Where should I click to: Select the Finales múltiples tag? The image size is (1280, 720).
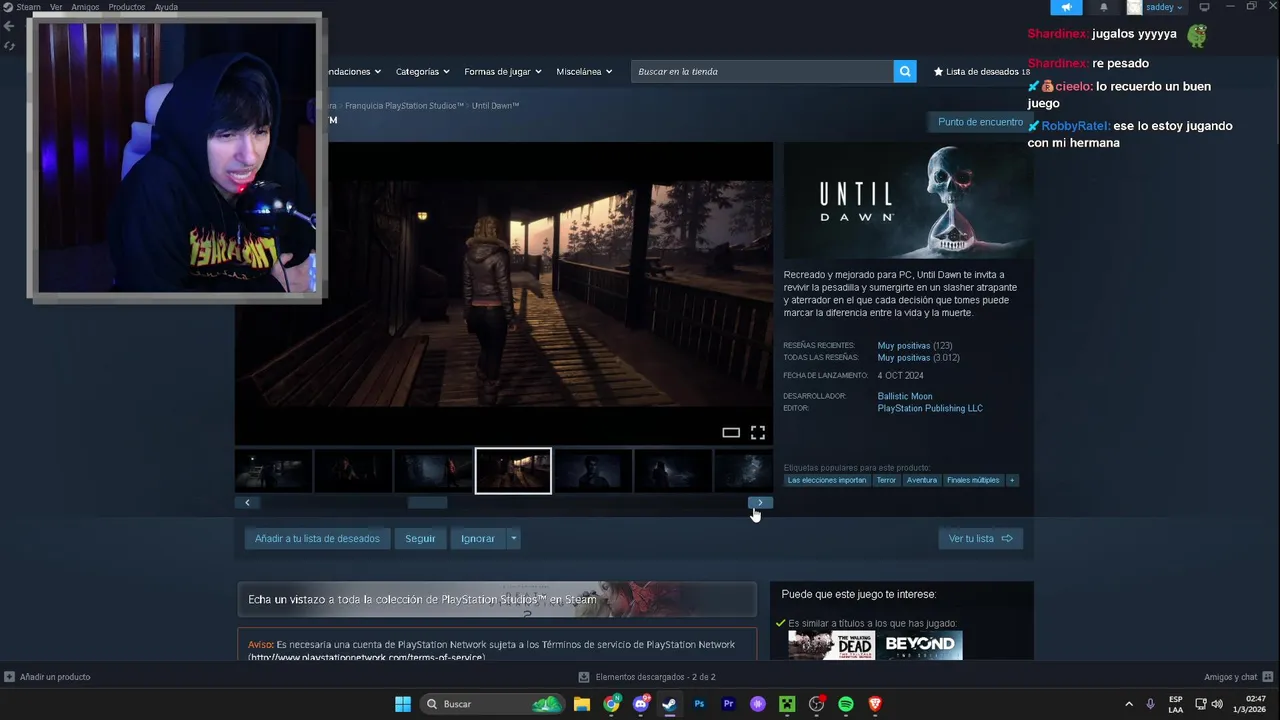click(x=973, y=480)
